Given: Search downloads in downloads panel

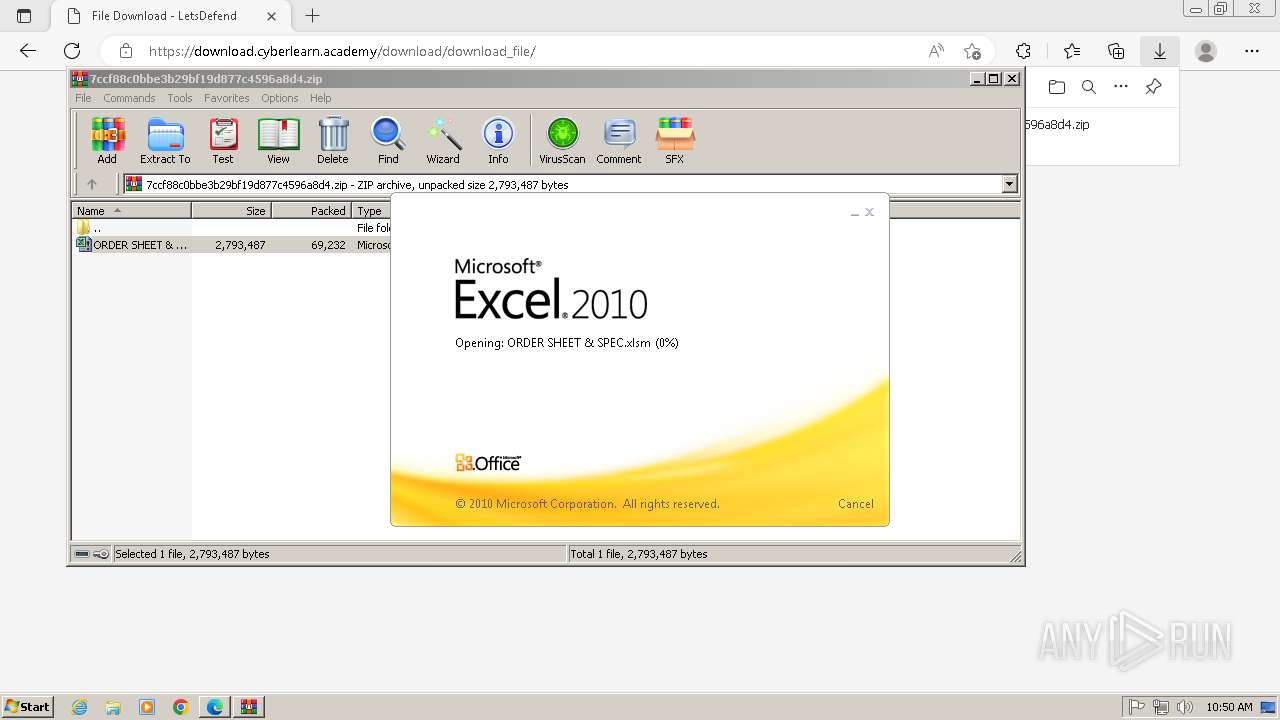Looking at the screenshot, I should (1089, 87).
